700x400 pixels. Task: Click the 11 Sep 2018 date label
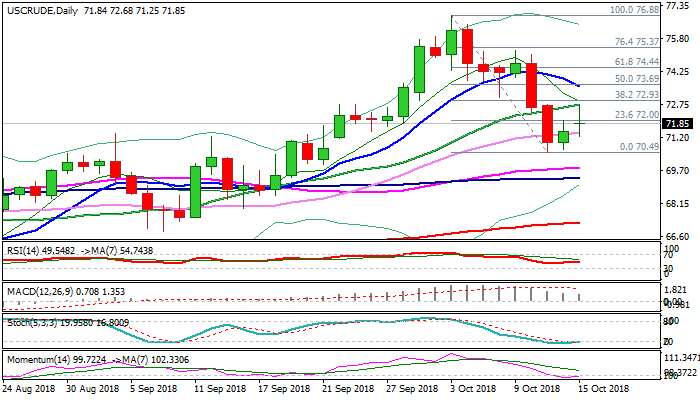tap(218, 389)
